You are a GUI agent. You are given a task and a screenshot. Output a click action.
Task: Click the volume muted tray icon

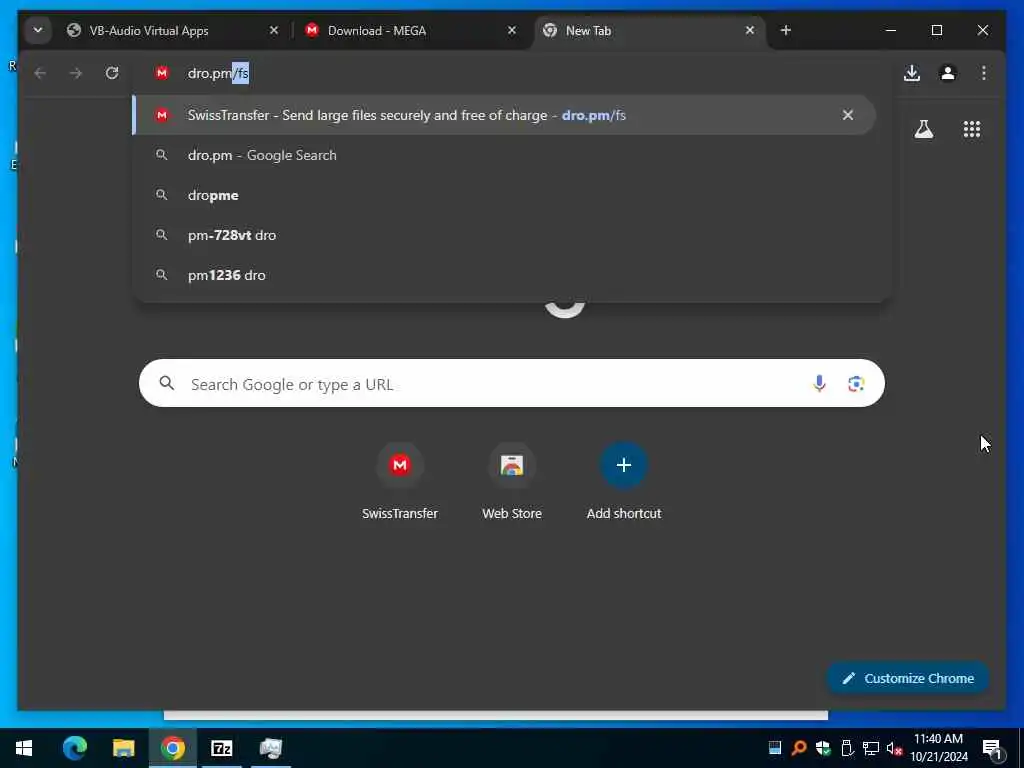pyautogui.click(x=894, y=748)
